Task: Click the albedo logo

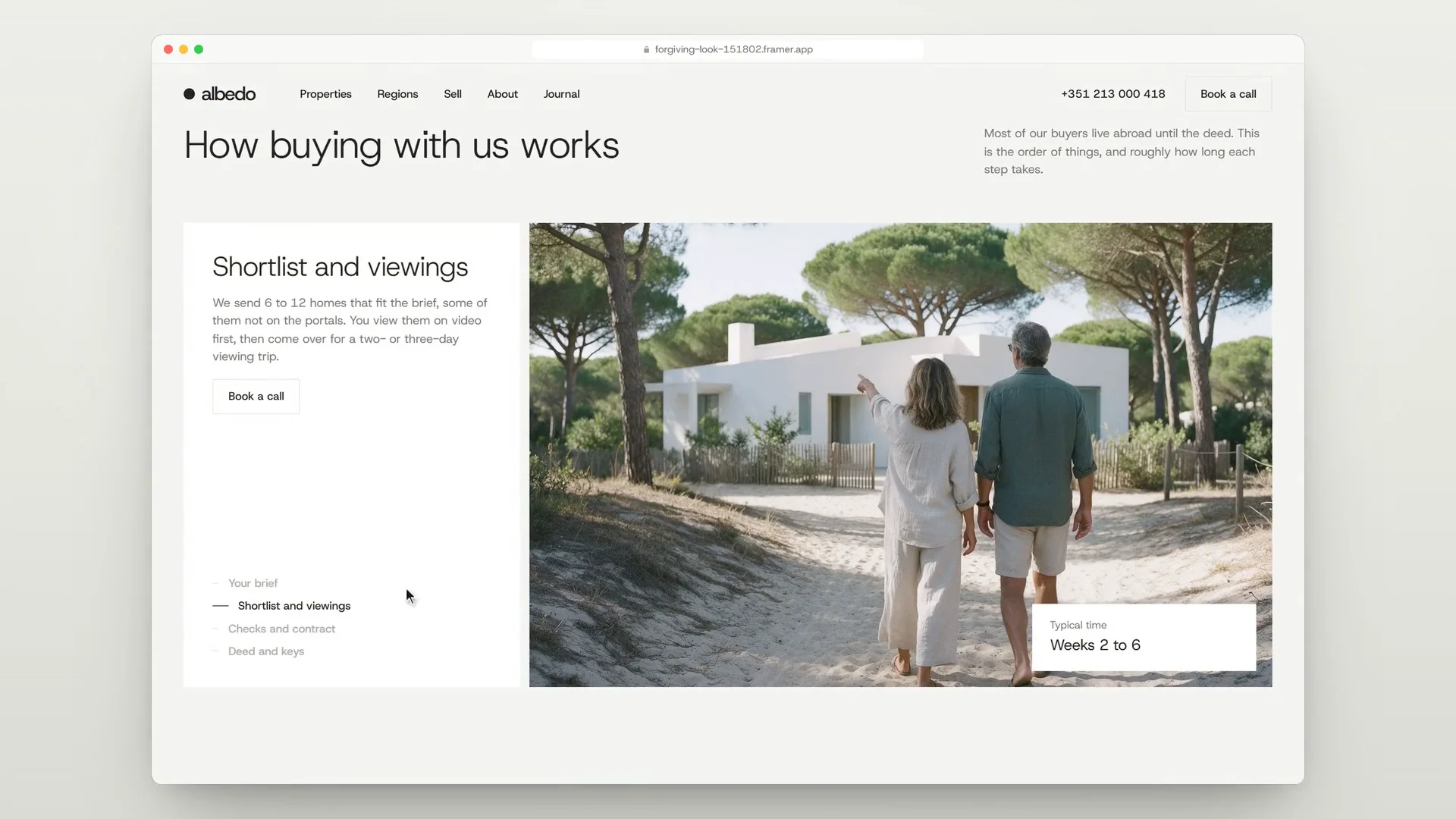Action: click(x=220, y=94)
